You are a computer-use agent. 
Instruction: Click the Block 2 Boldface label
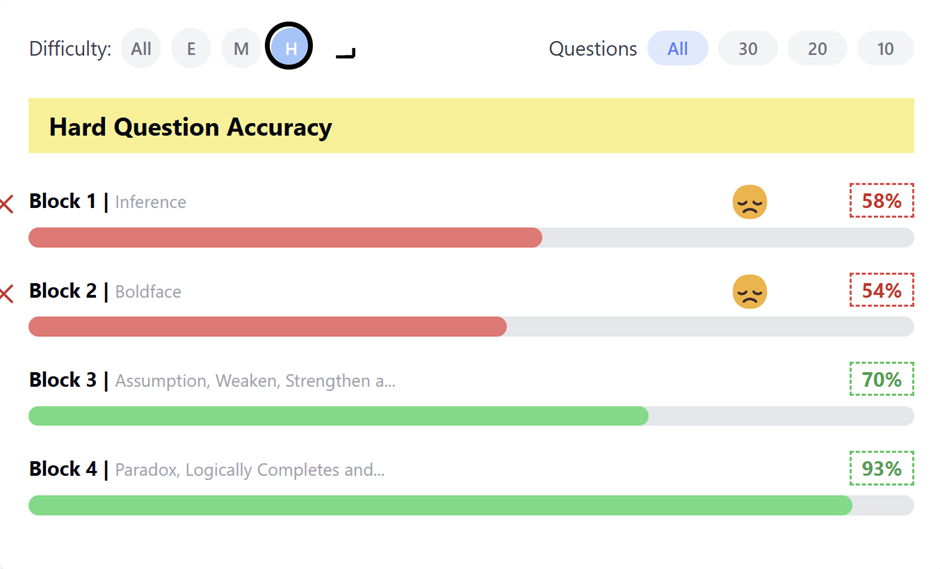[x=148, y=292]
